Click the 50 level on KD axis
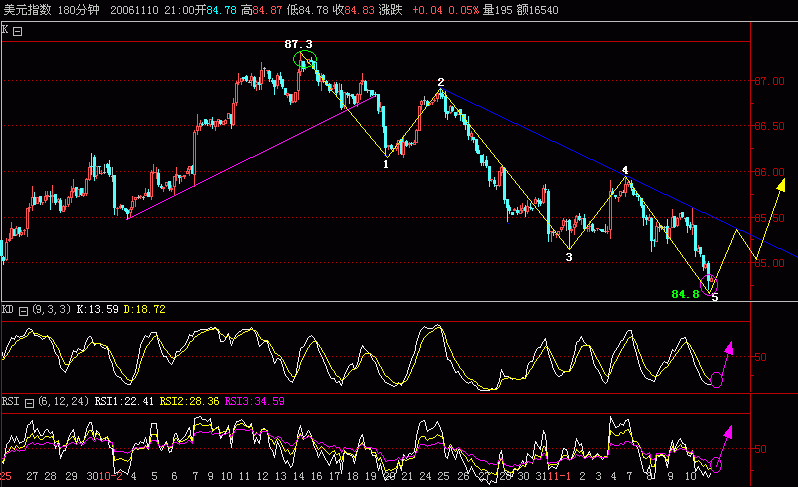This screenshot has height=487, width=798. coord(760,357)
